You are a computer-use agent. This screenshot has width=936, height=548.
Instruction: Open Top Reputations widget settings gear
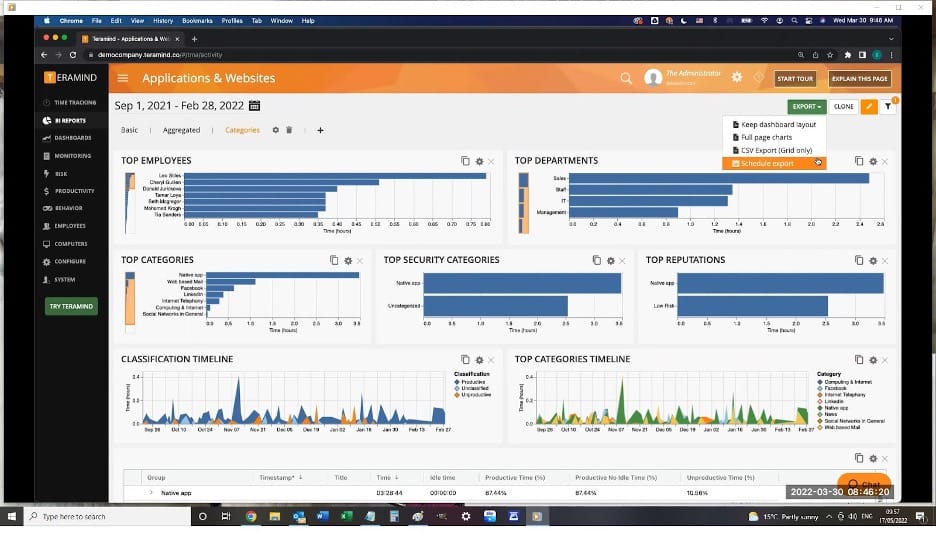[873, 260]
